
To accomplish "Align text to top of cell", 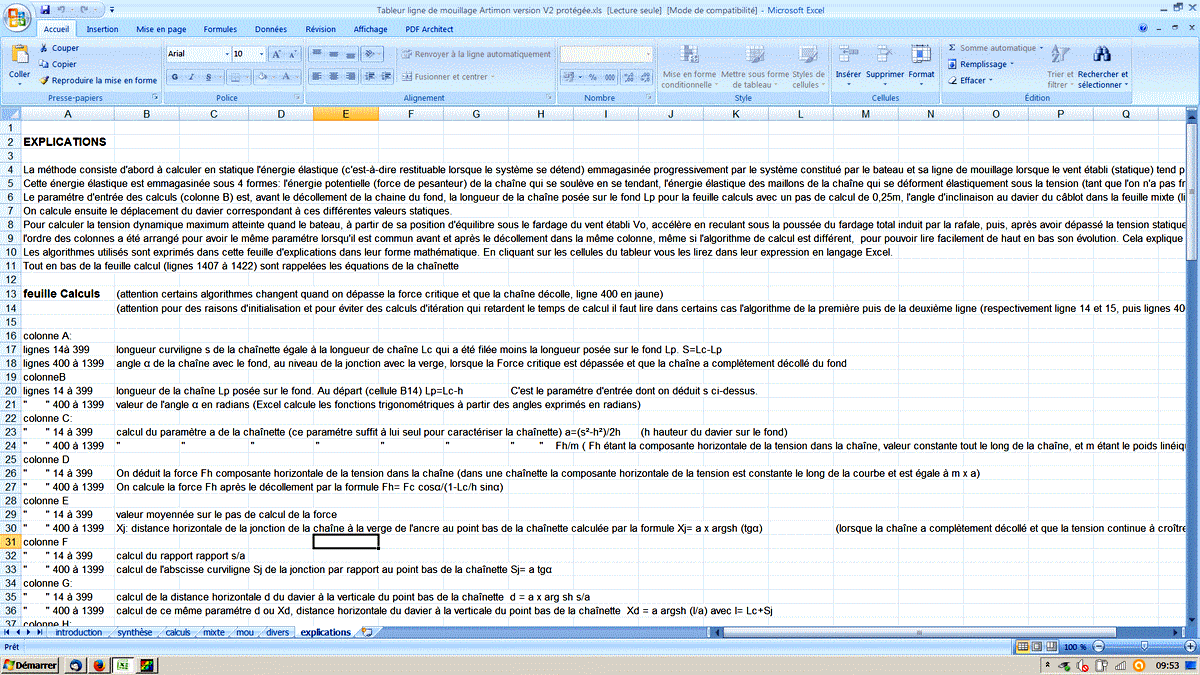I will point(316,53).
